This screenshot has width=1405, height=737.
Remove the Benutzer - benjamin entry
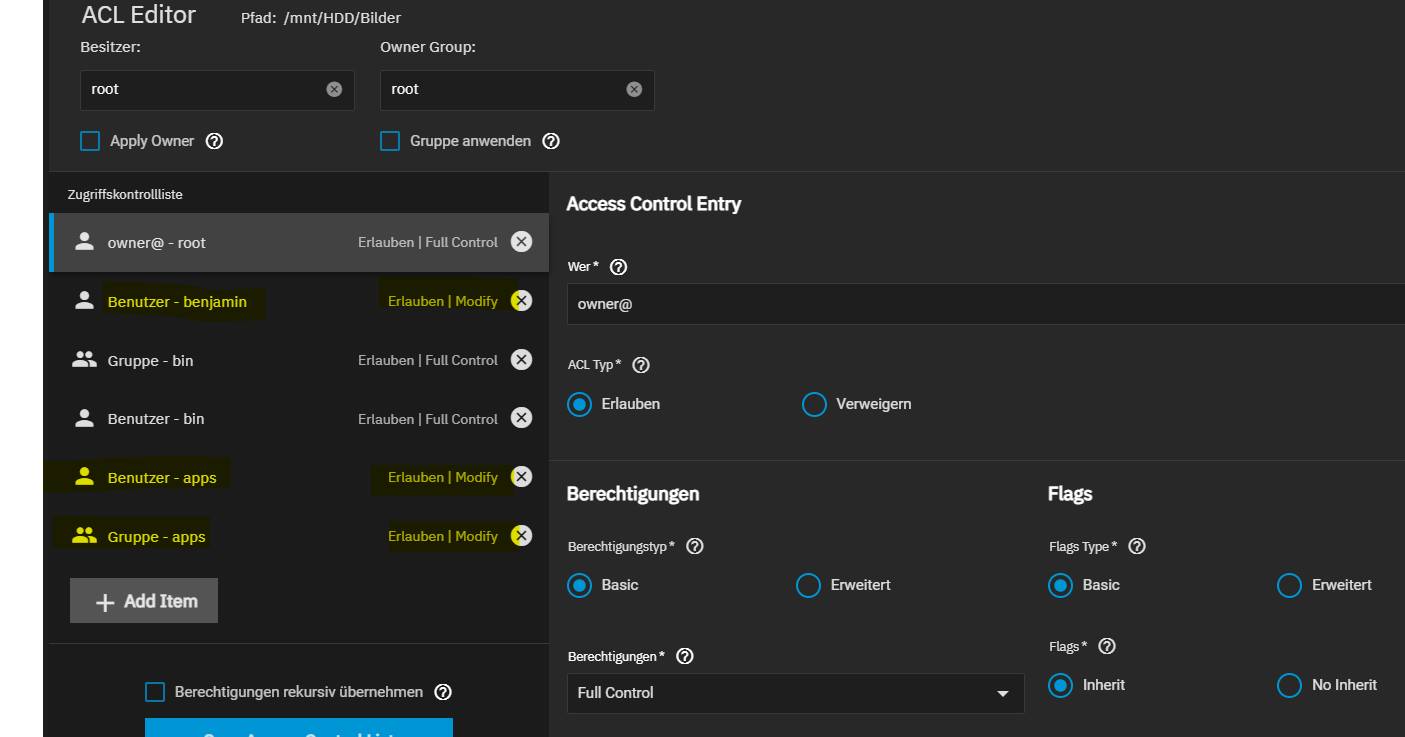coord(521,301)
